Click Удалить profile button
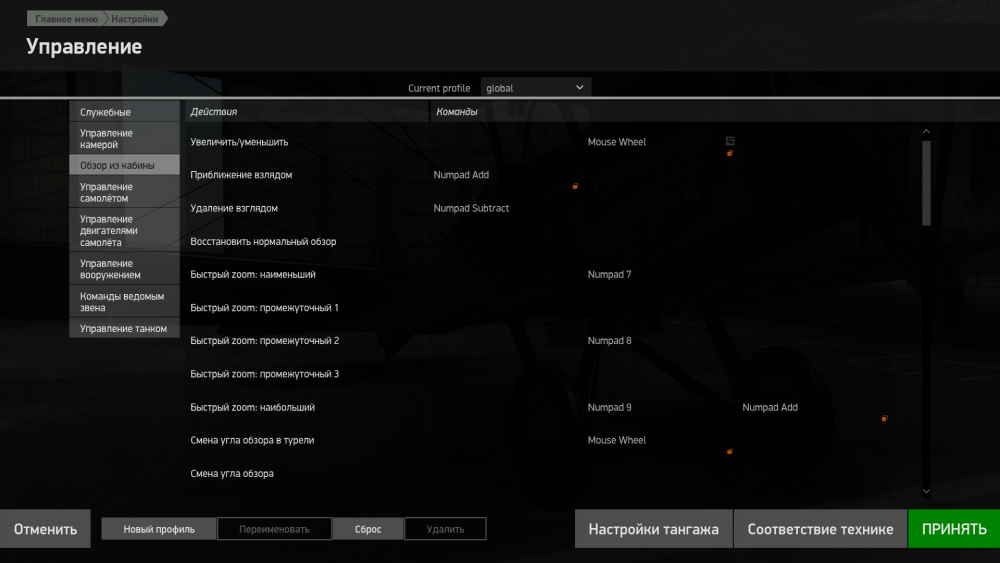This screenshot has width=1000, height=563. click(x=445, y=529)
